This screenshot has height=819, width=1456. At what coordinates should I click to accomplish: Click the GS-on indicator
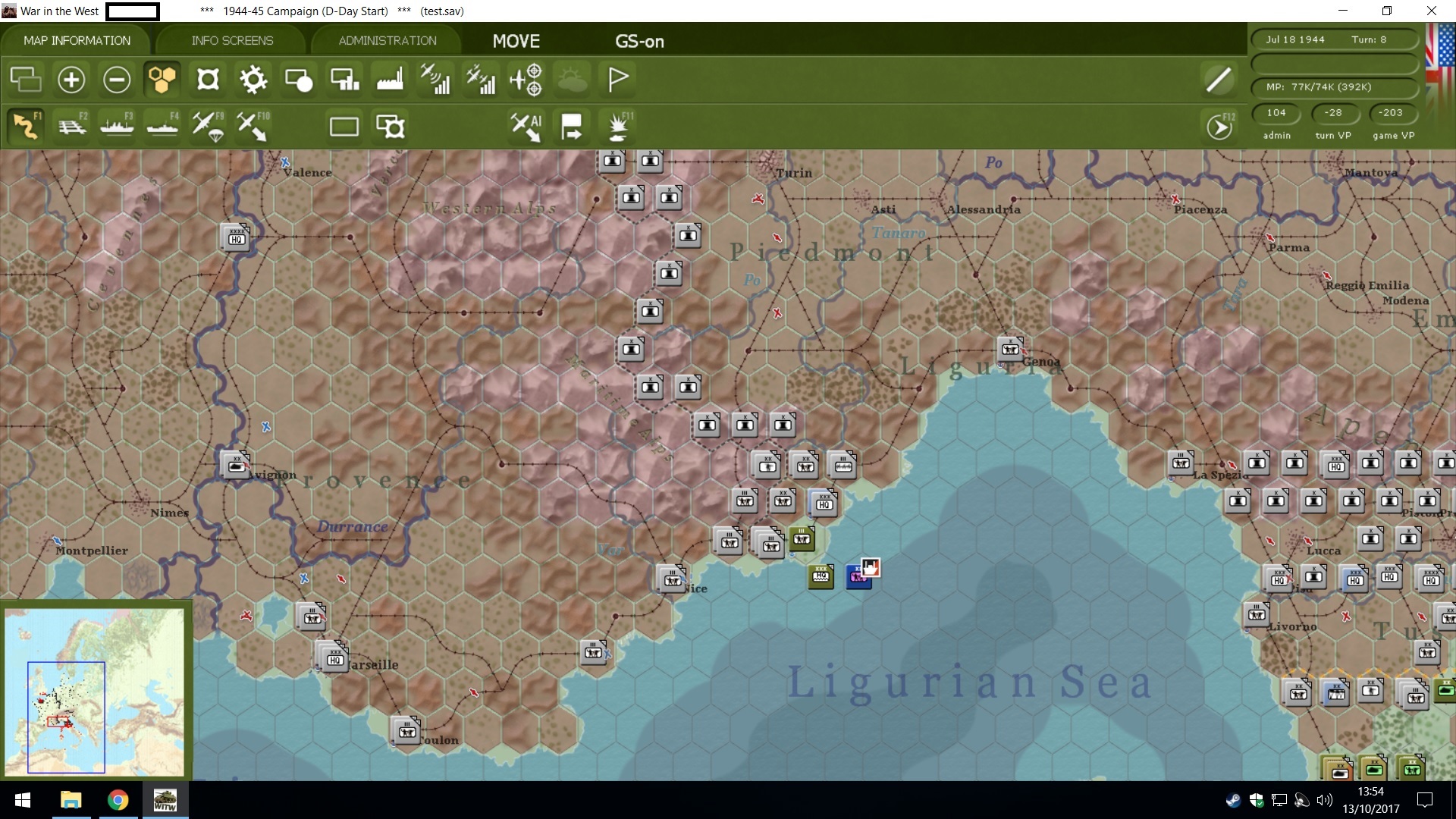click(x=639, y=42)
